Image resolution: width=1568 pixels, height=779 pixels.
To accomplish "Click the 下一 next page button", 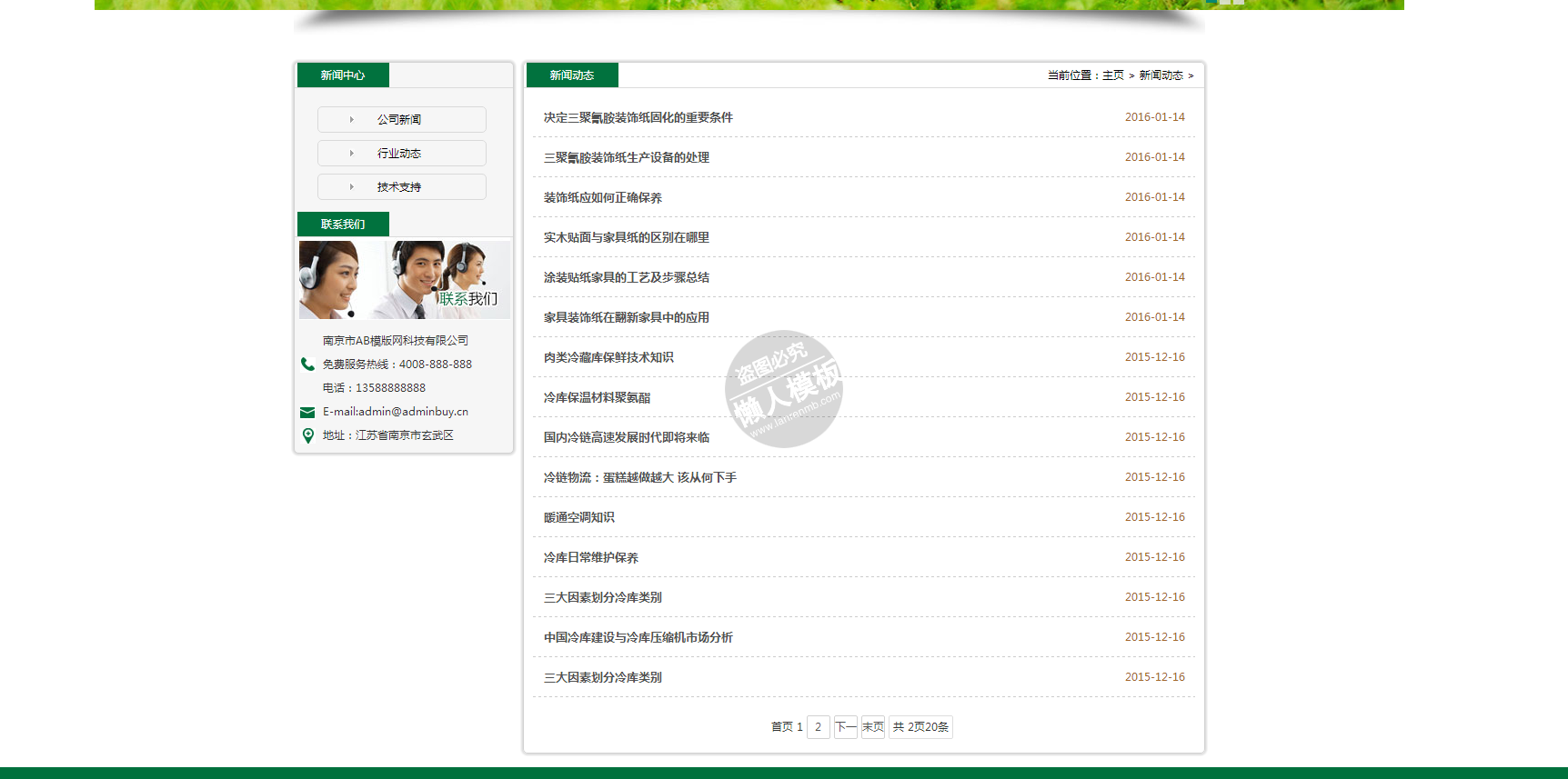I will tap(845, 727).
